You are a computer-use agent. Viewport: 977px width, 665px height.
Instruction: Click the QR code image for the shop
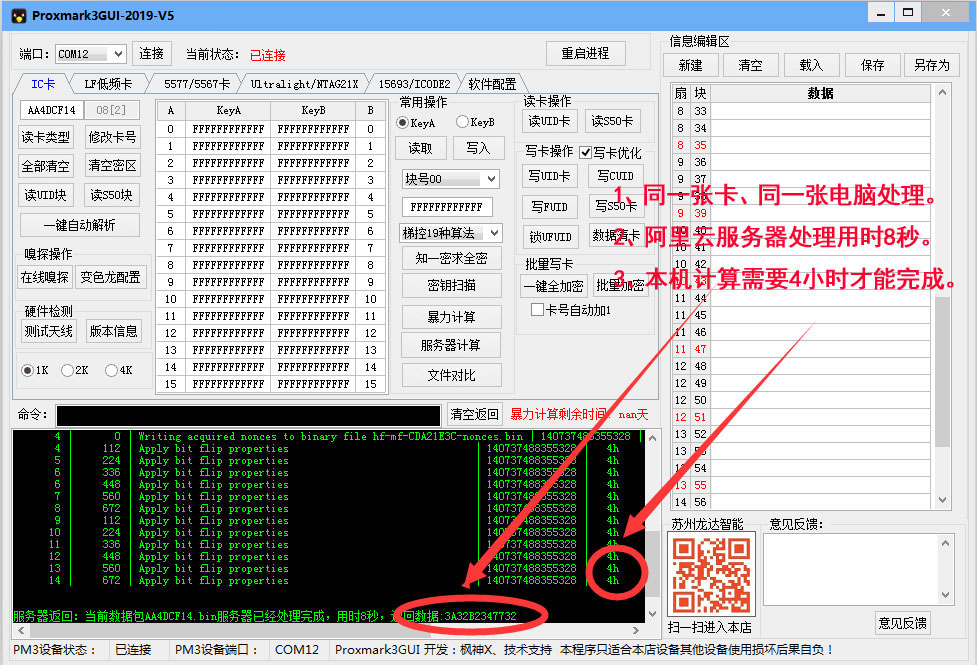[x=710, y=574]
